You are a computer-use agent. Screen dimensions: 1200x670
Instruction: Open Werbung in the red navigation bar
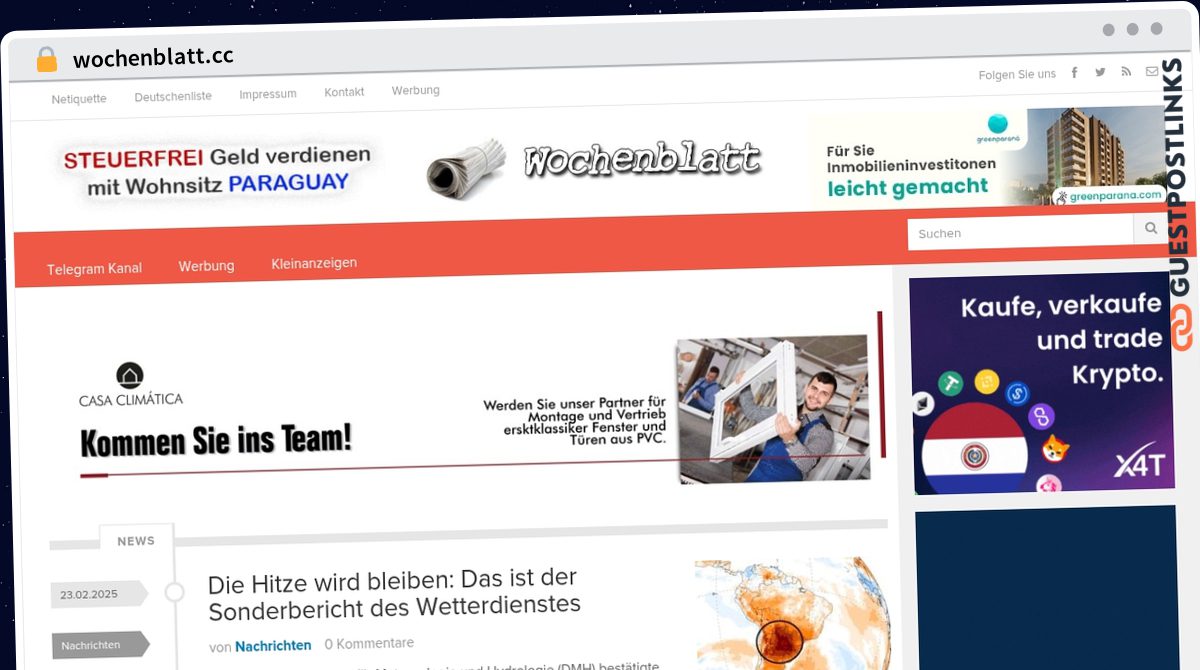pyautogui.click(x=206, y=266)
